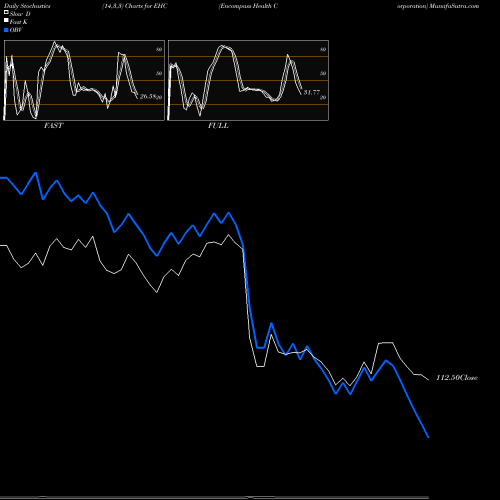The image size is (500, 500).
Task: Click the blue OBV legend swatch
Action: pos(6,30)
